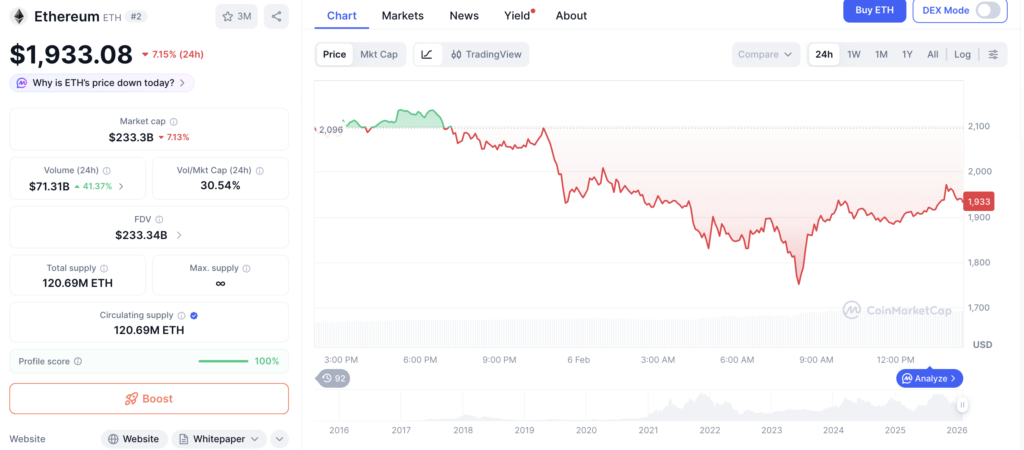Open "Why is ETH's price down today?"
1024x450 pixels.
pyautogui.click(x=102, y=83)
